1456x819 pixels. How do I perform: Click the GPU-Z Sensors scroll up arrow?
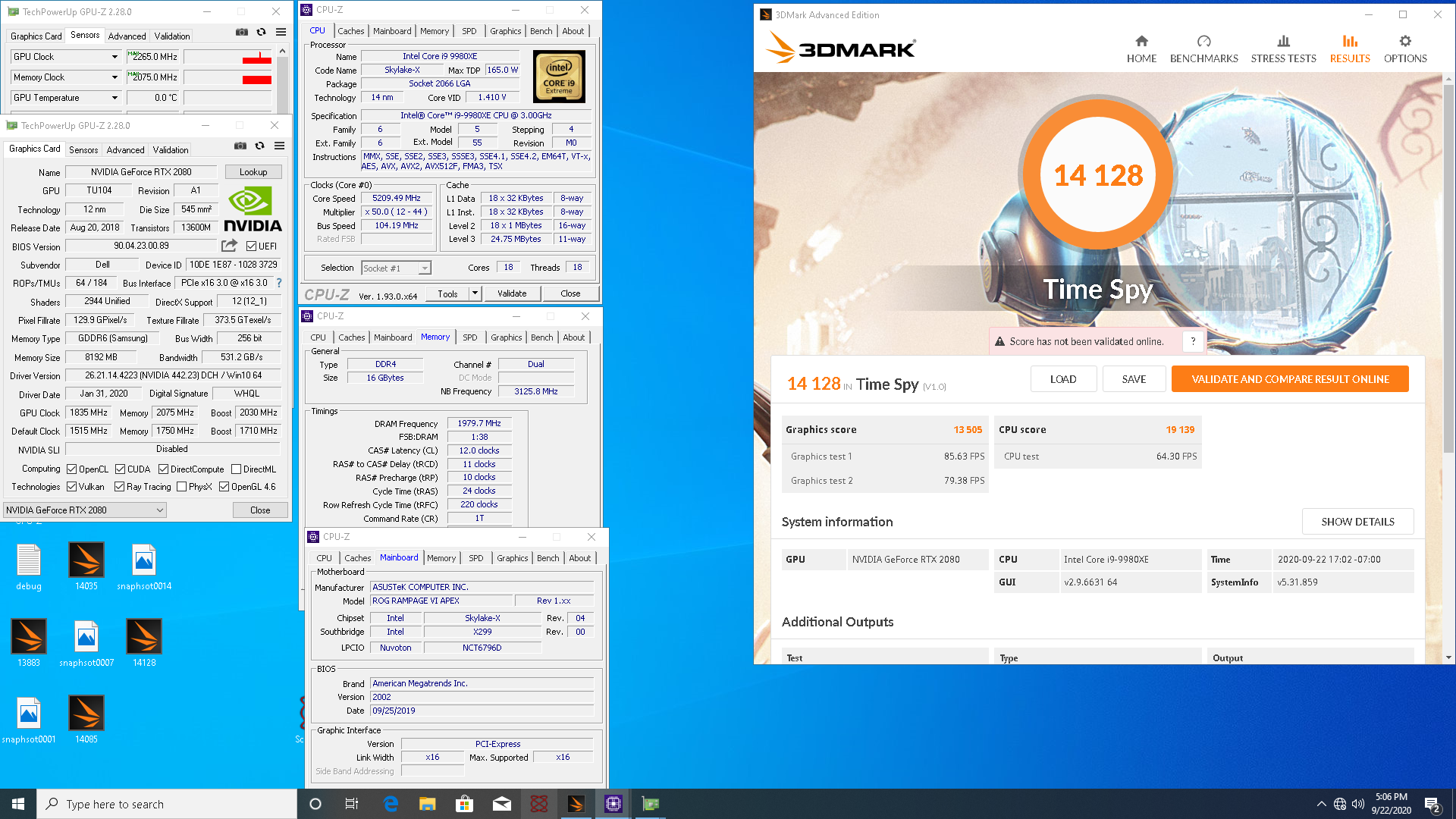(282, 52)
